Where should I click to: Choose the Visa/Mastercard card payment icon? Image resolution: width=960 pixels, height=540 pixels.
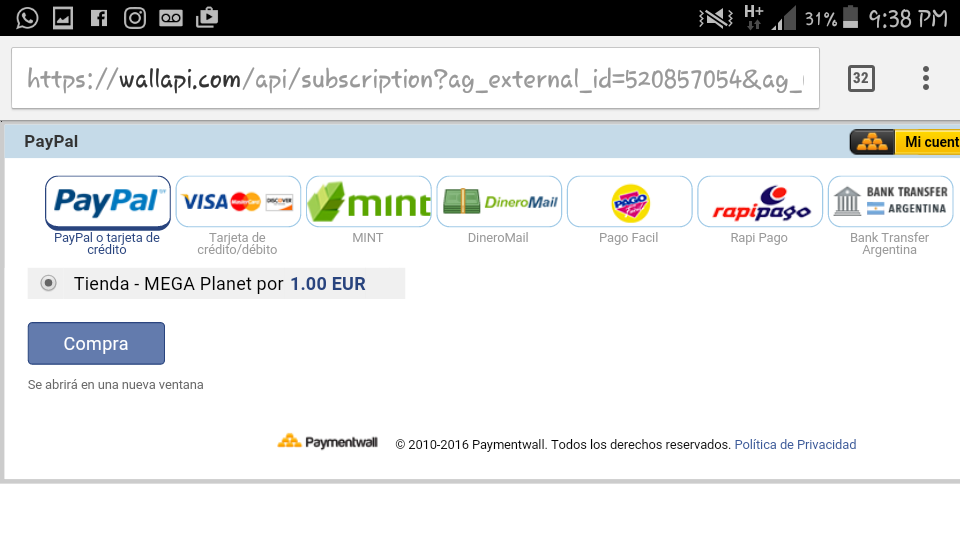[x=238, y=201]
